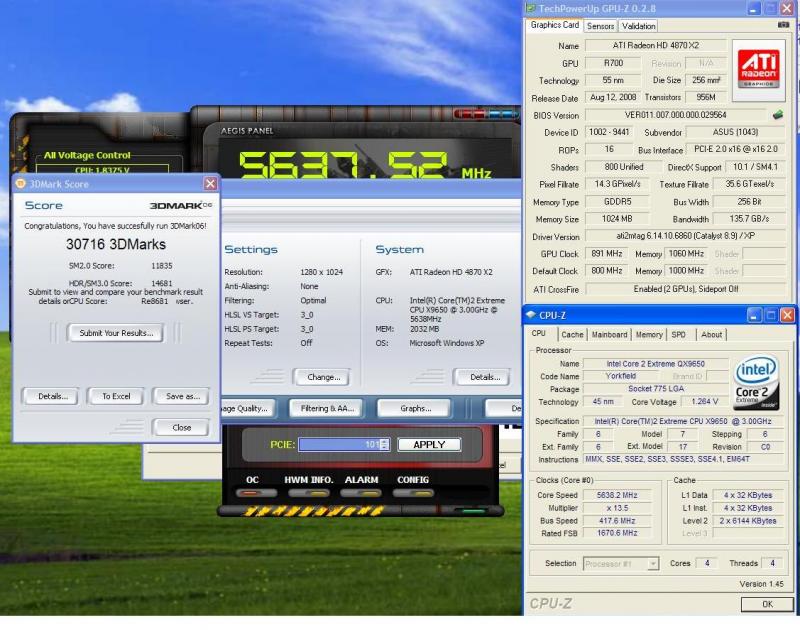Export score with To Excel button
Image resolution: width=800 pixels, height=630 pixels.
pos(116,396)
